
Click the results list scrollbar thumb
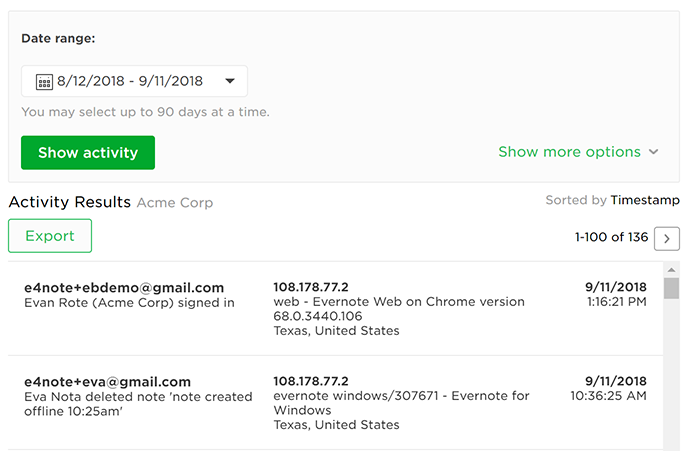[x=672, y=289]
